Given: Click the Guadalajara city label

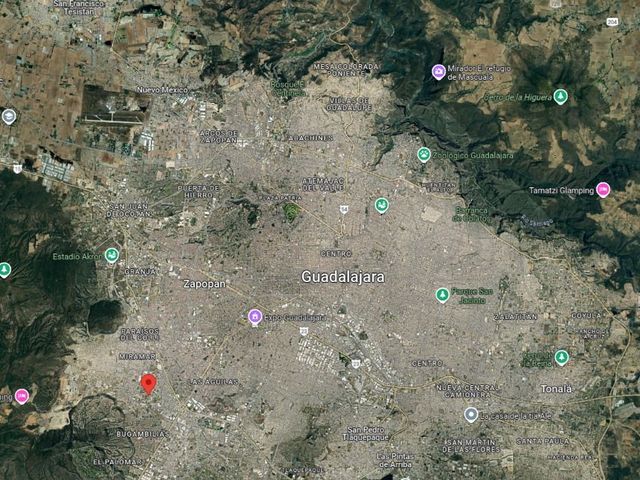Looking at the screenshot, I should 343,277.
